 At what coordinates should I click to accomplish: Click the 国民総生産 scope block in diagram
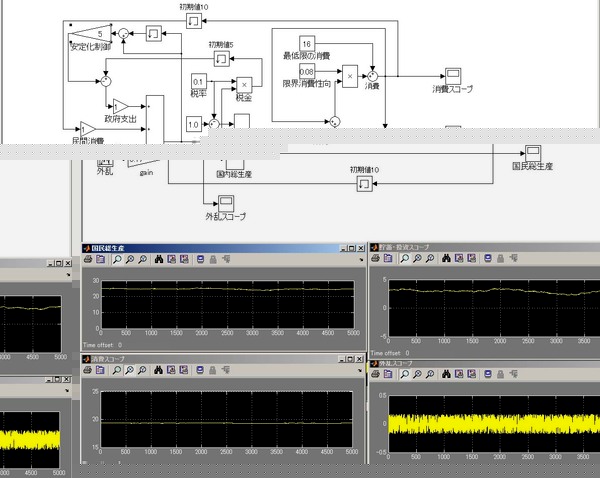532,150
